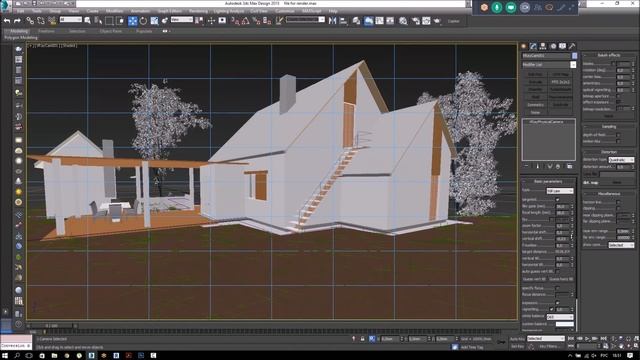640x360 pixels.
Task: Click the Use Pivot Point Center icon
Action: (200, 20)
